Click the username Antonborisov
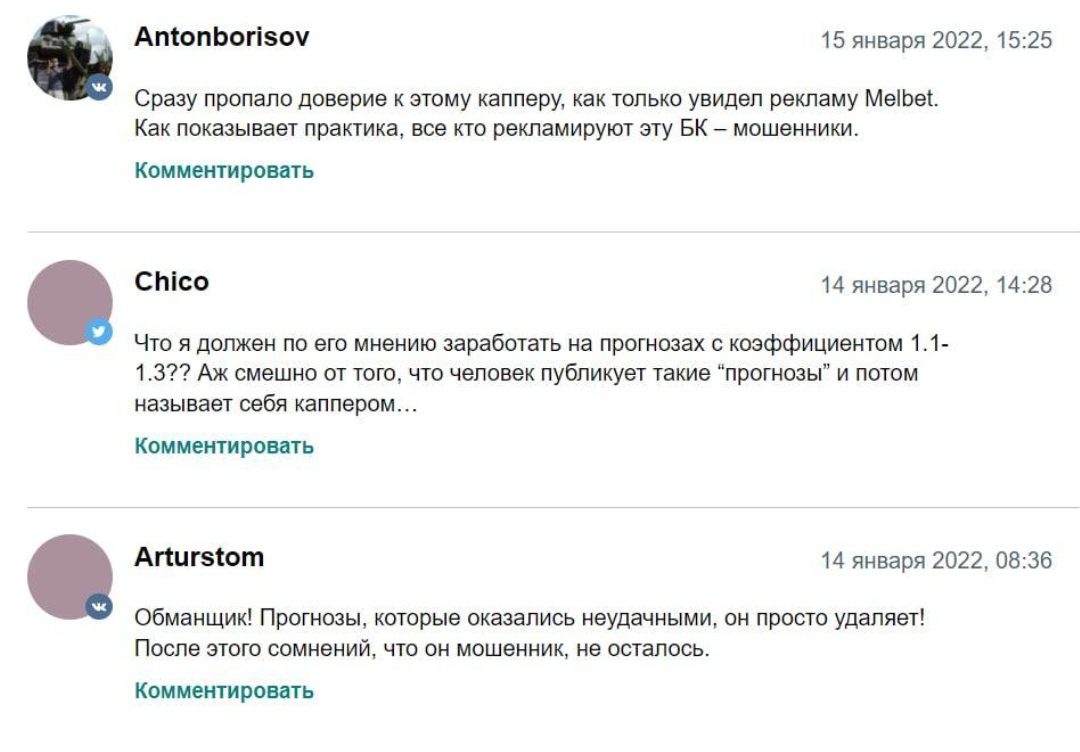The image size is (1080, 752). [x=222, y=36]
